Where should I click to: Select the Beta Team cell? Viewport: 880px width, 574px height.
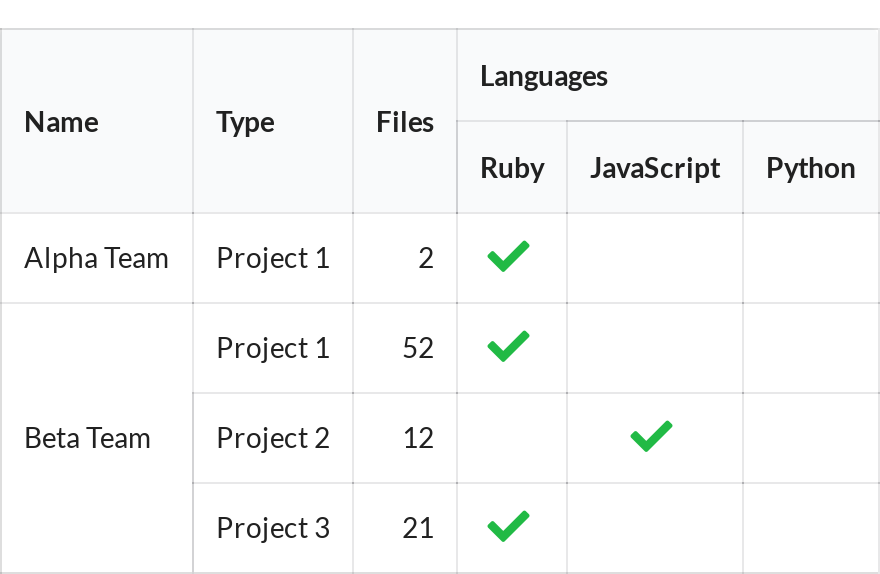click(x=97, y=438)
